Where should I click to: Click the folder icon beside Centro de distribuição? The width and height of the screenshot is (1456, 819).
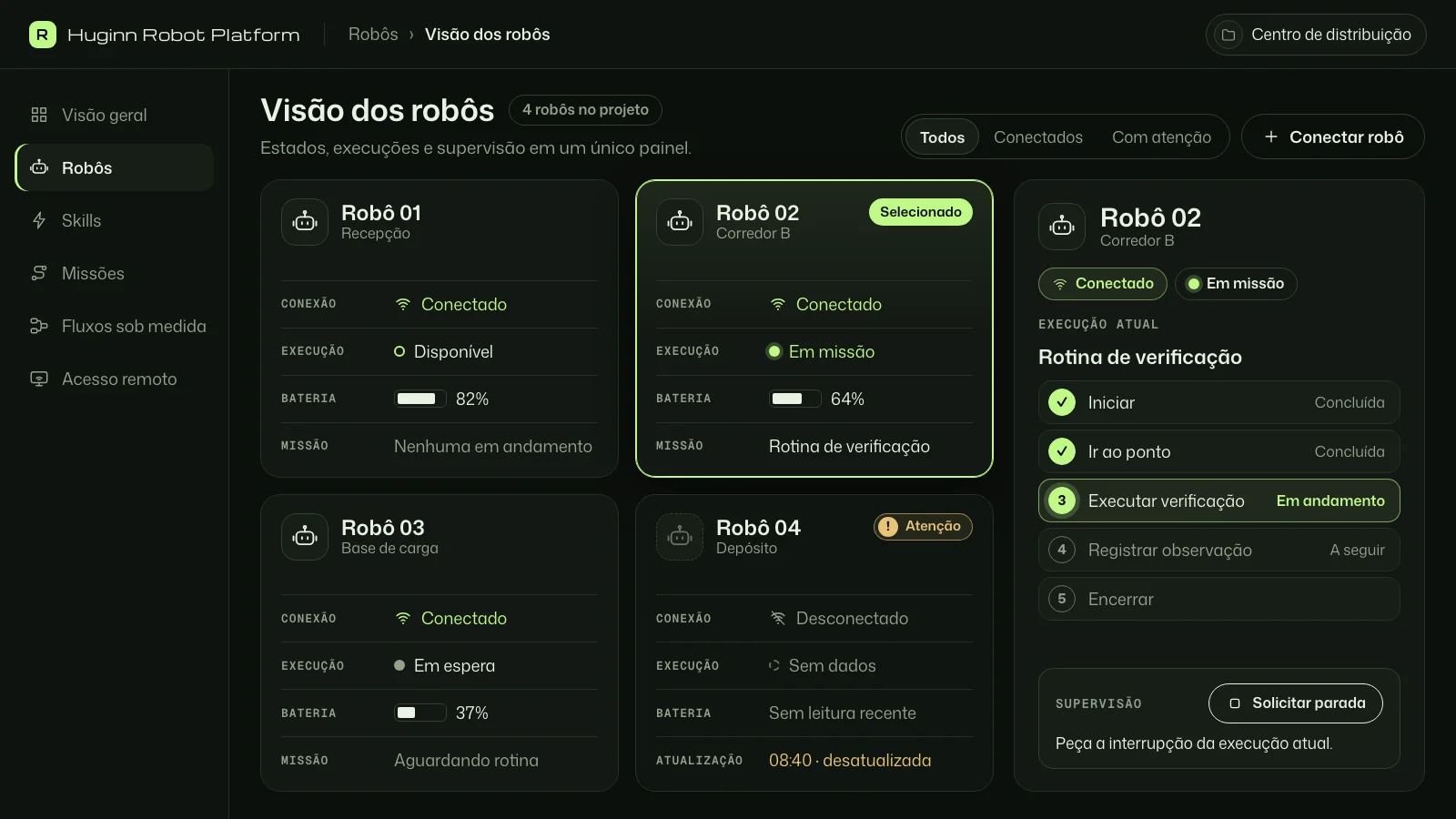point(1228,35)
